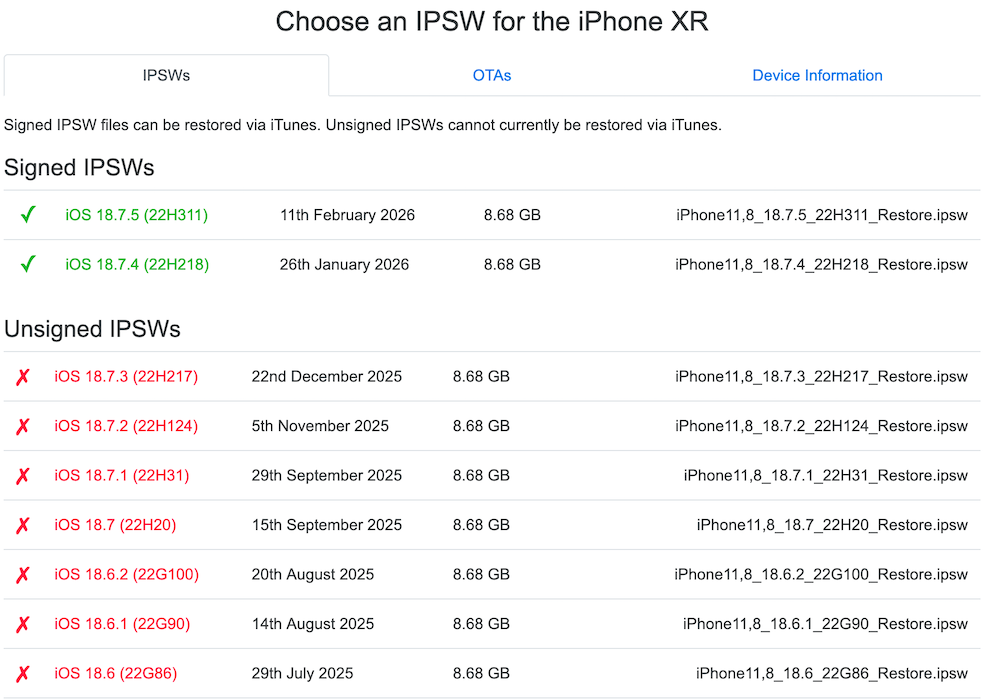Click the green checkmark beside iOS 18.7.4
The width and height of the screenshot is (992, 700).
tap(28, 265)
